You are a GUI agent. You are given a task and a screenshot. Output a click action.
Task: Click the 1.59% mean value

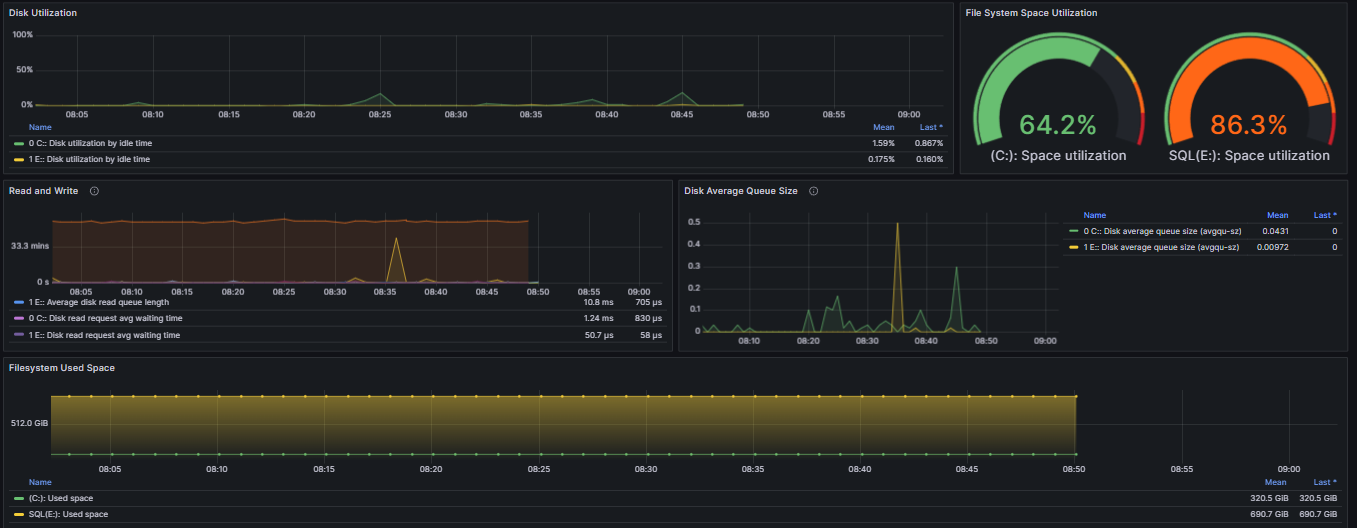(883, 143)
